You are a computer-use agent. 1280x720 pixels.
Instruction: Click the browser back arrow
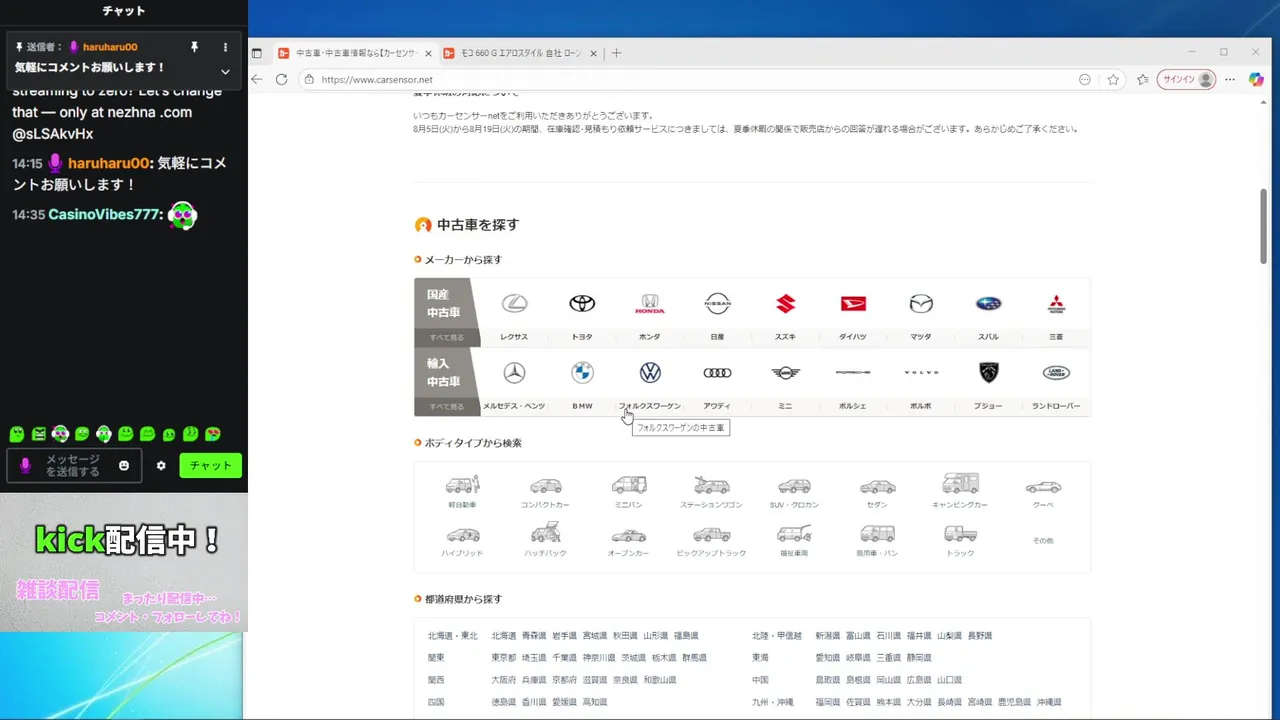click(x=257, y=79)
